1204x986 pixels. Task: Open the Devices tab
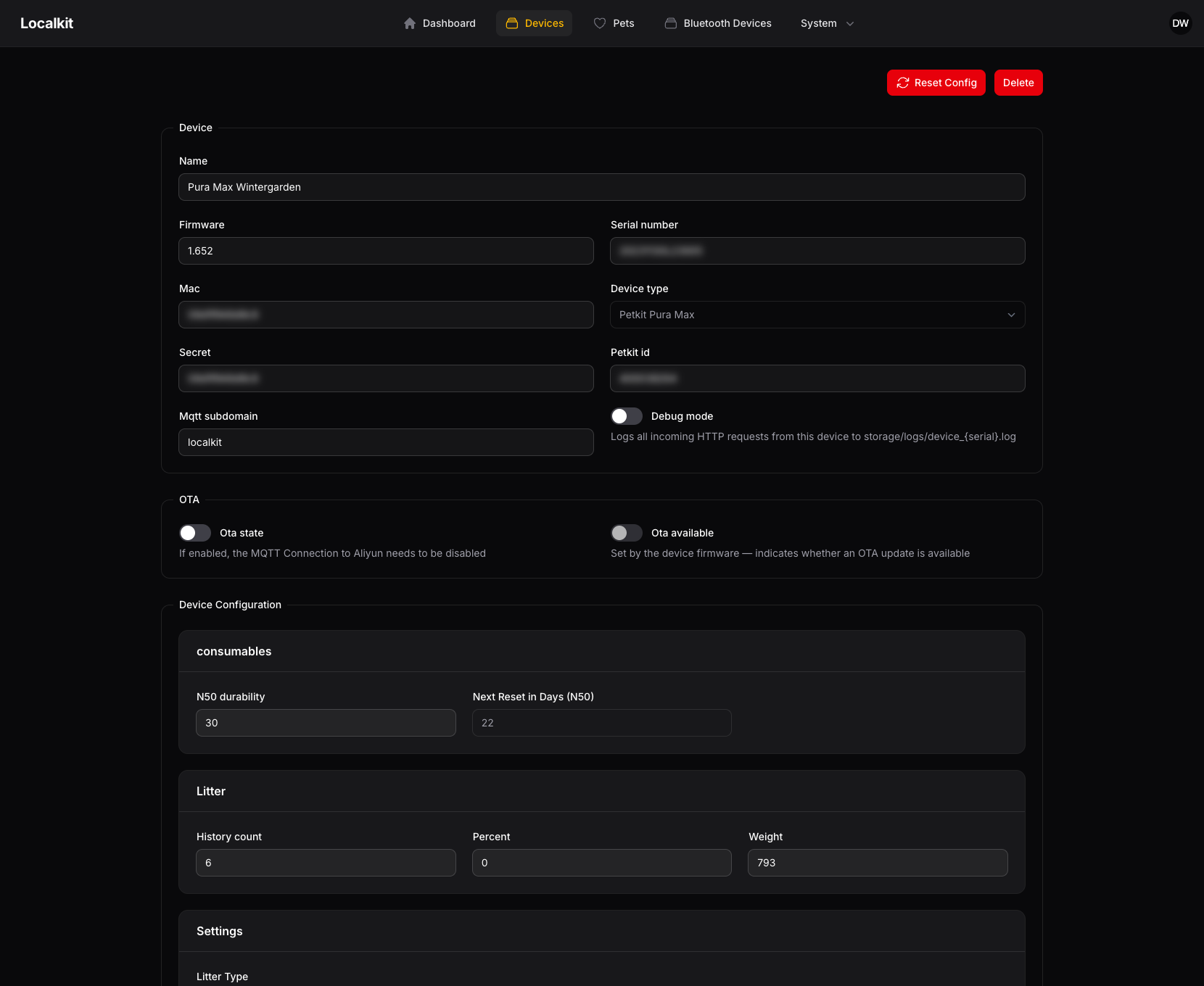535,23
